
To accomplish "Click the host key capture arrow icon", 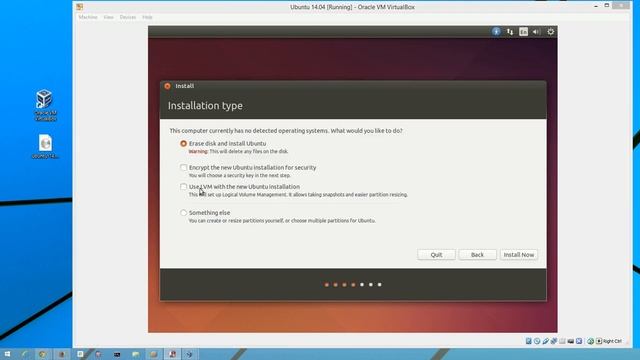I will (599, 341).
